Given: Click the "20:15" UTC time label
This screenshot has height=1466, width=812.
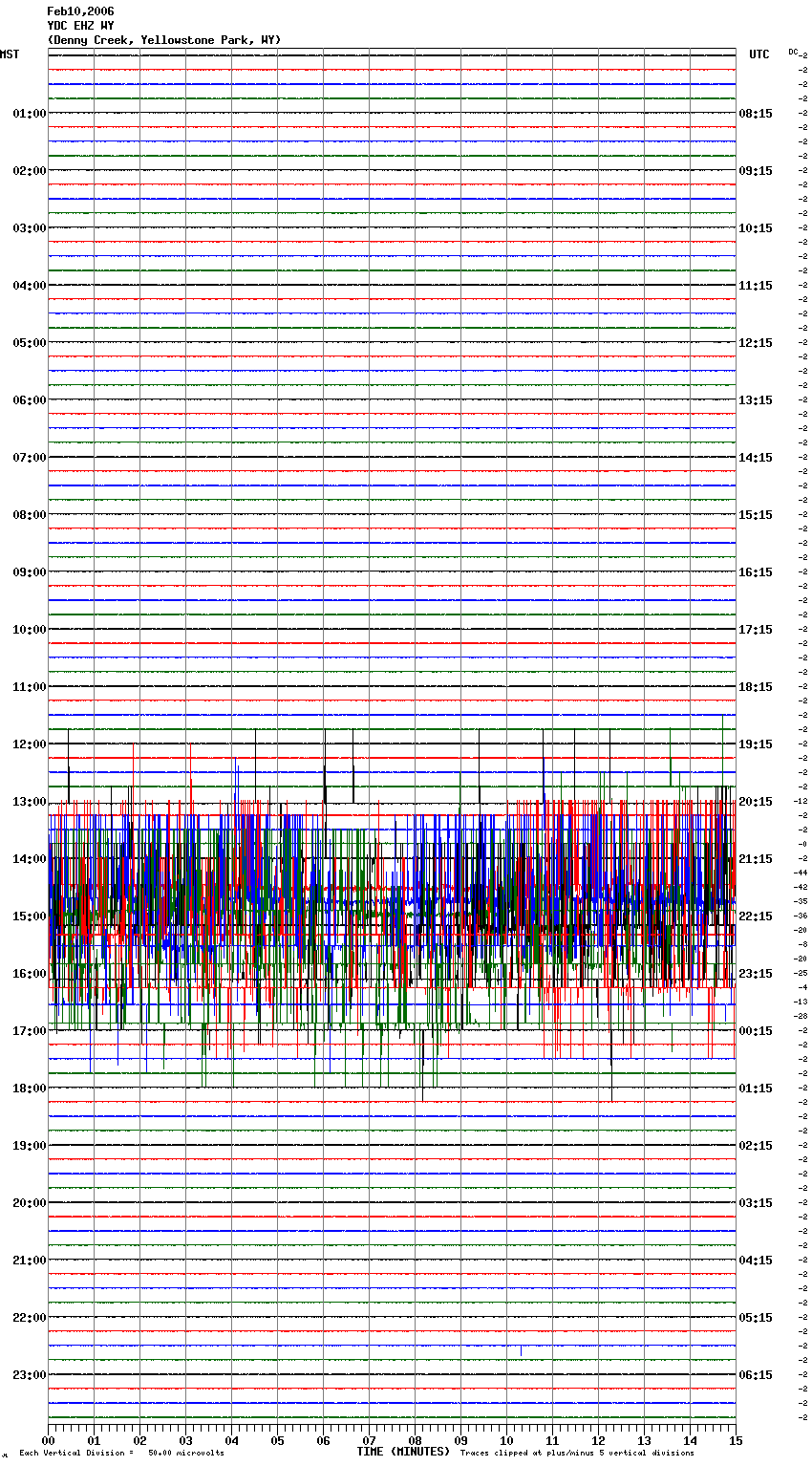Looking at the screenshot, I should (756, 802).
